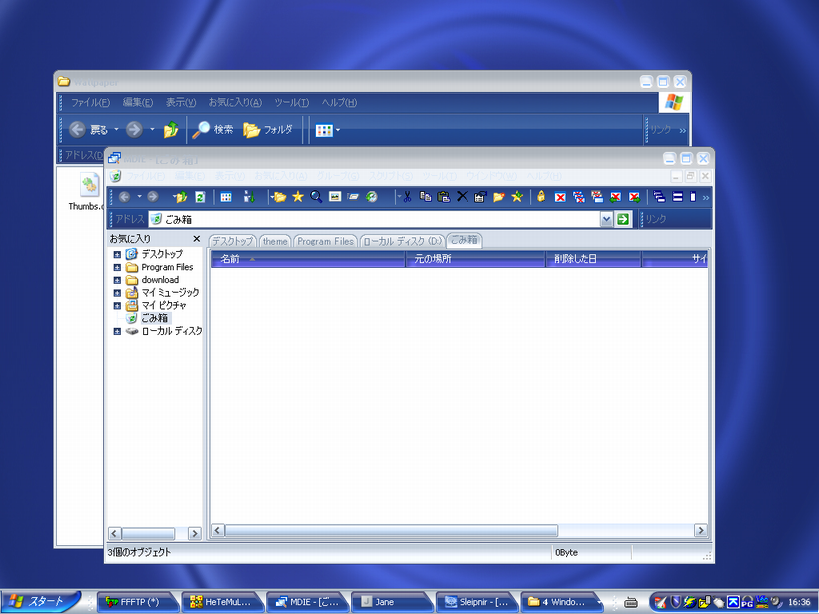This screenshot has width=819, height=614.
Task: Click the add to favorites star icon
Action: point(517,197)
